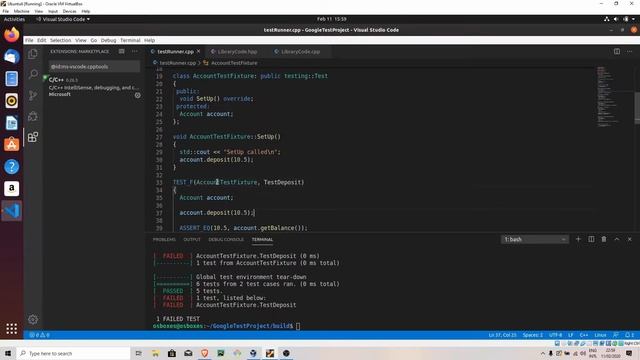Open Source Control view in activity bar
Image resolution: width=640 pixels, height=360 pixels.
[x=33, y=95]
